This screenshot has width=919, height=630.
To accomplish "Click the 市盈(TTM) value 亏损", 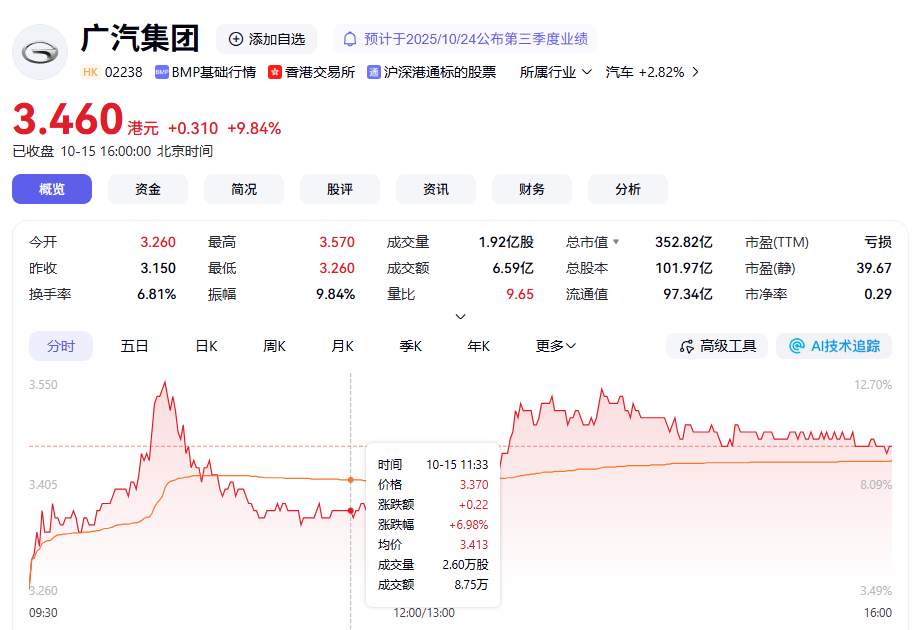I will (x=878, y=242).
